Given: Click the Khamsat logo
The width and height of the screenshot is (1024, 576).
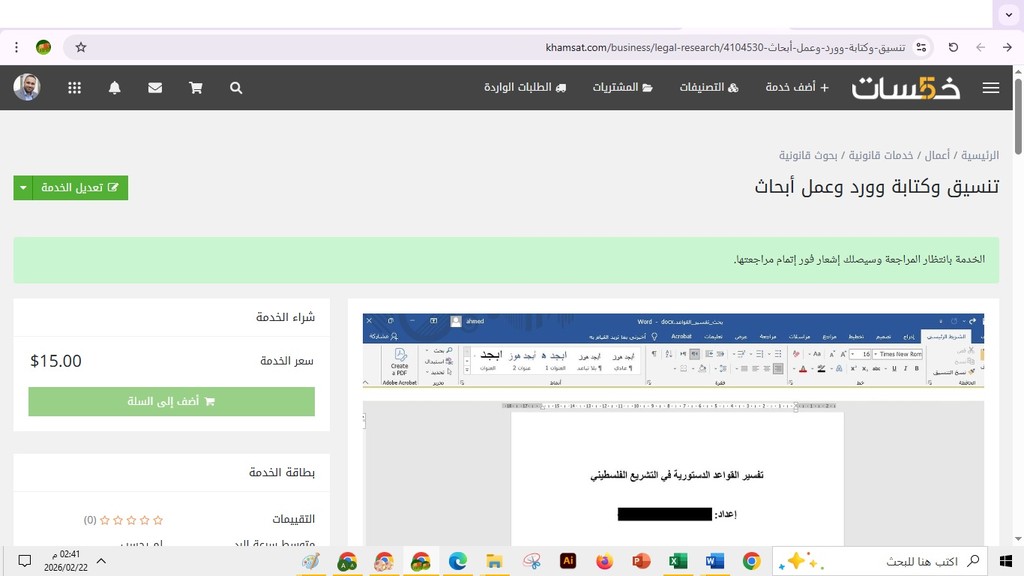Looking at the screenshot, I should coord(906,88).
